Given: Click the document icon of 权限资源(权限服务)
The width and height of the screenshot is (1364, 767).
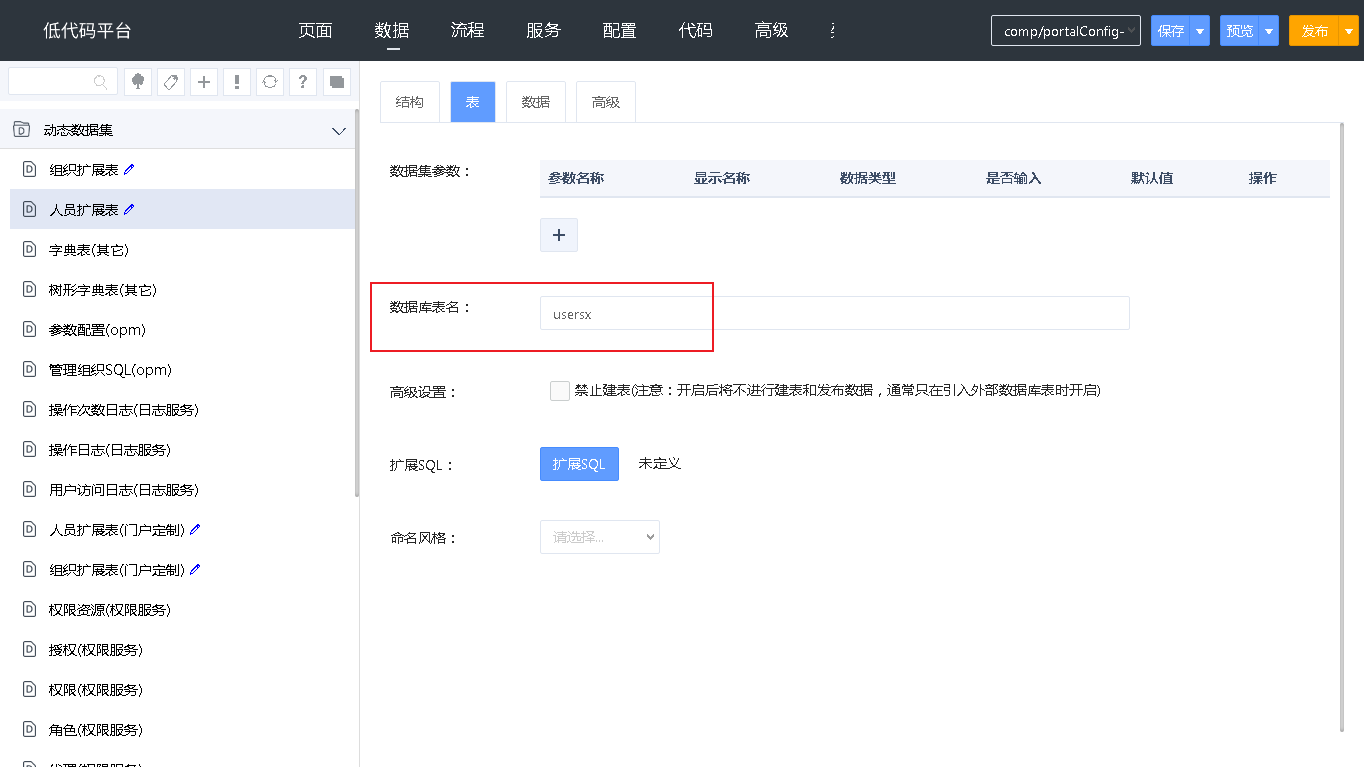Looking at the screenshot, I should coord(29,609).
